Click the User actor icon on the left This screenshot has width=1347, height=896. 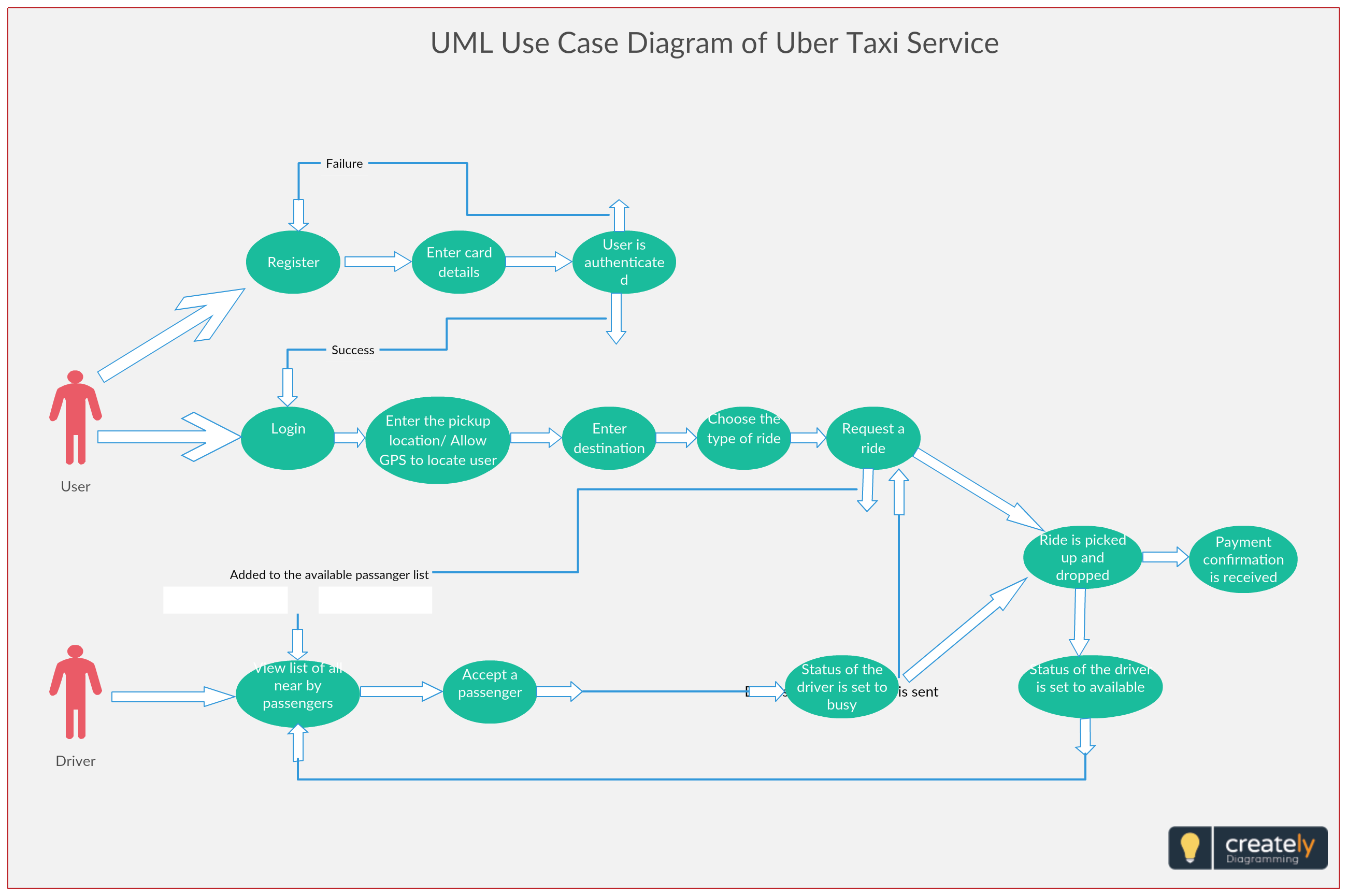coord(75,420)
